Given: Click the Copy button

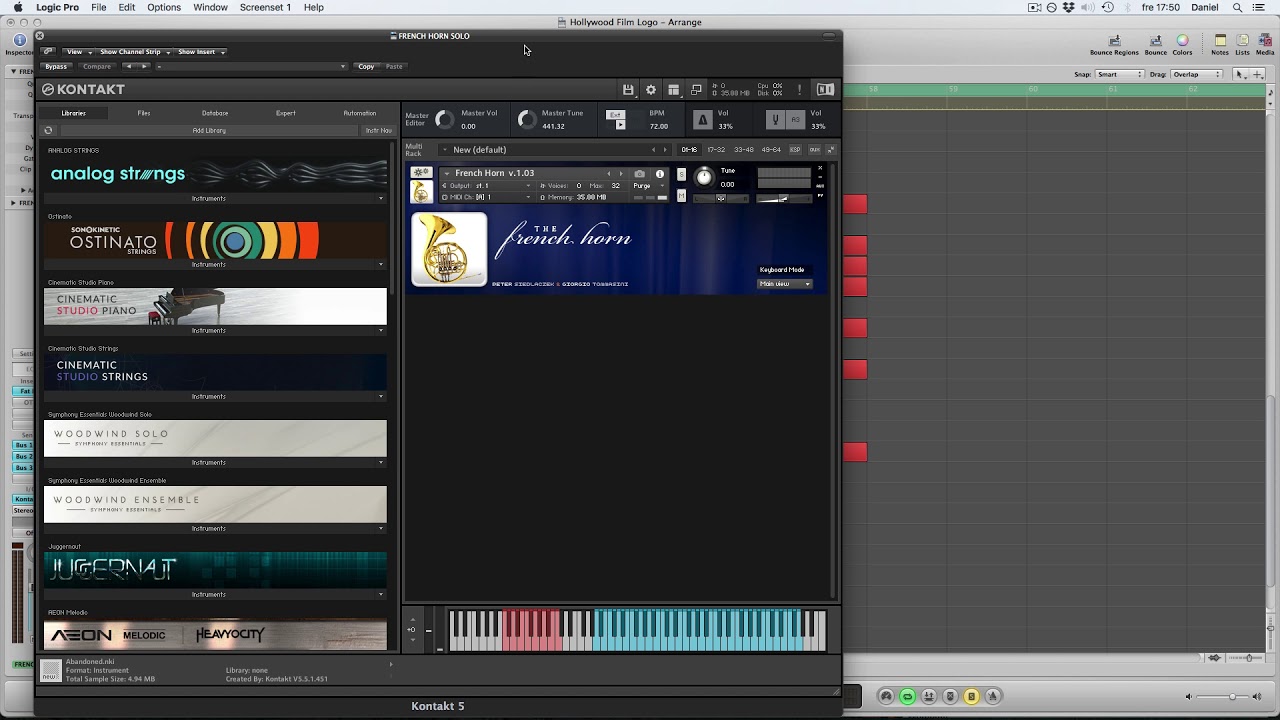Looking at the screenshot, I should 367,67.
